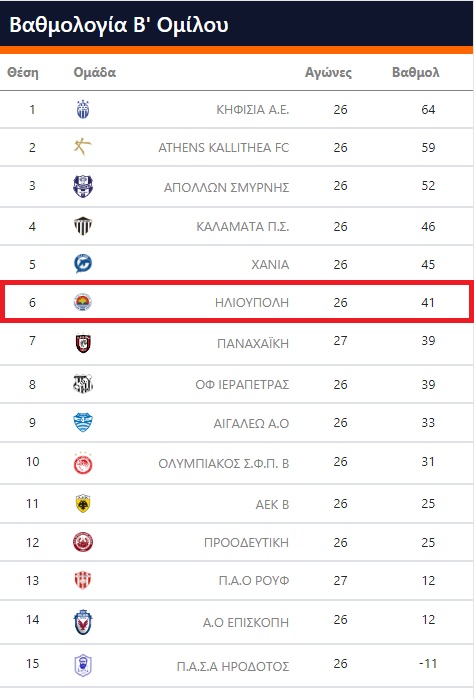Viewport: 474px width, 698px height.
Task: Click the ΑΕΚ Β yellow eagle crest
Action: click(83, 503)
